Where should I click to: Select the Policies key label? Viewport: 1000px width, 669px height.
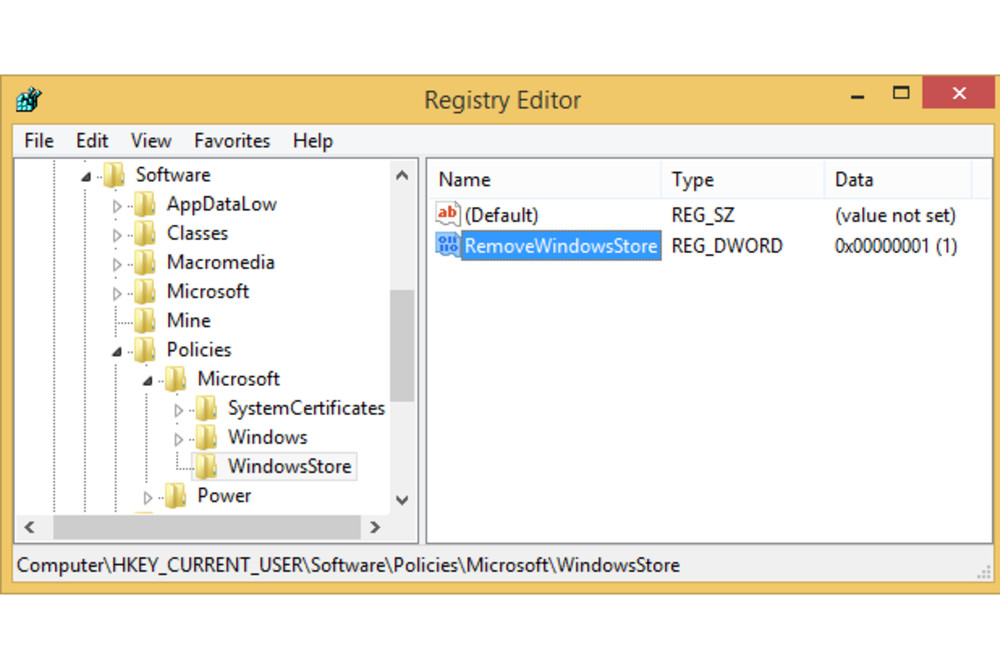point(199,349)
